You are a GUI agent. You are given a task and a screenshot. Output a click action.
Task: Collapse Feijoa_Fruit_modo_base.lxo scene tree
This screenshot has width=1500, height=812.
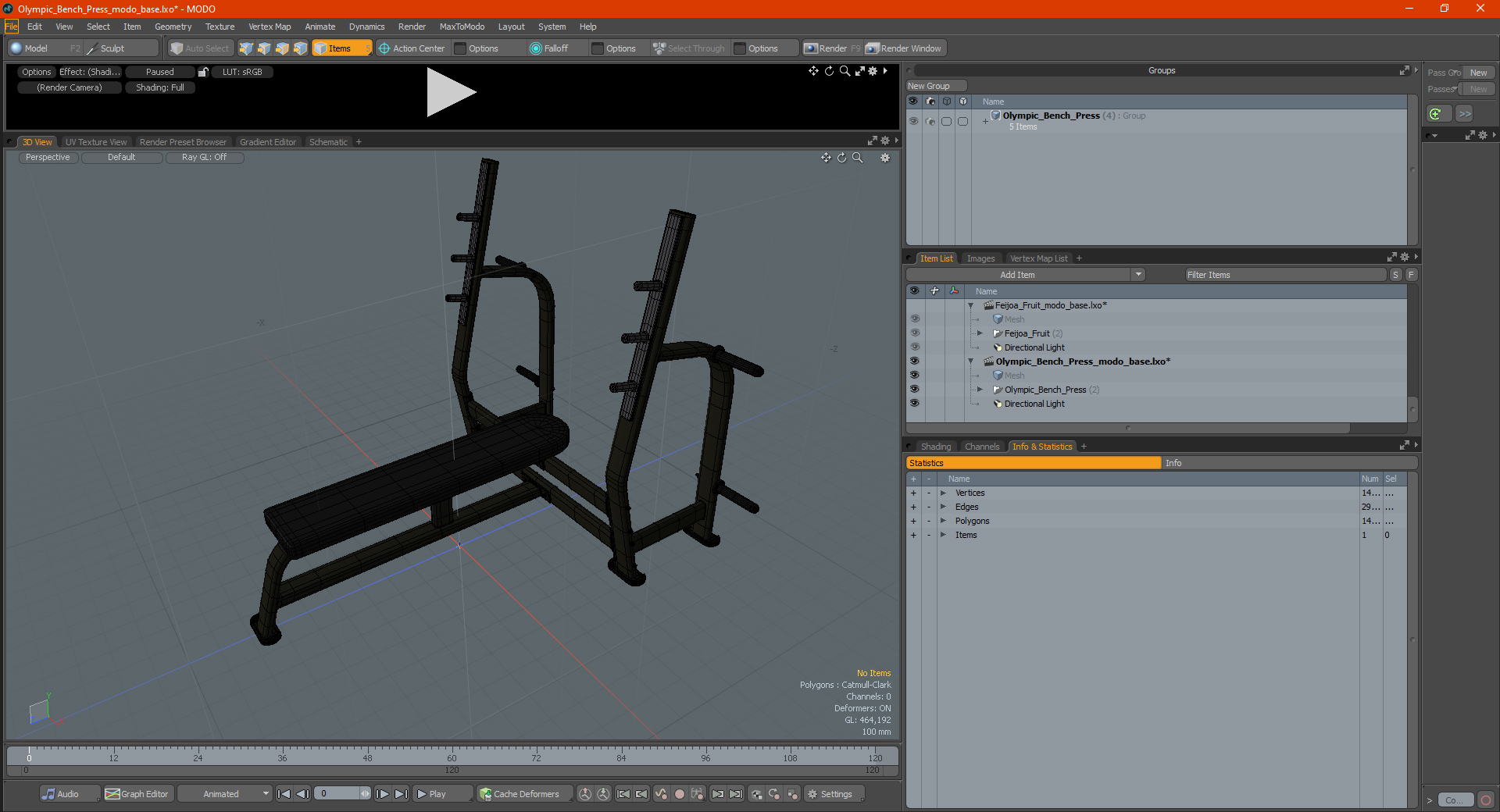971,305
